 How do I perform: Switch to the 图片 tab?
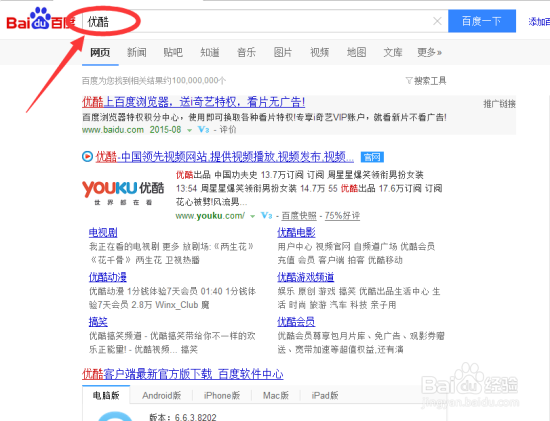coord(283,52)
